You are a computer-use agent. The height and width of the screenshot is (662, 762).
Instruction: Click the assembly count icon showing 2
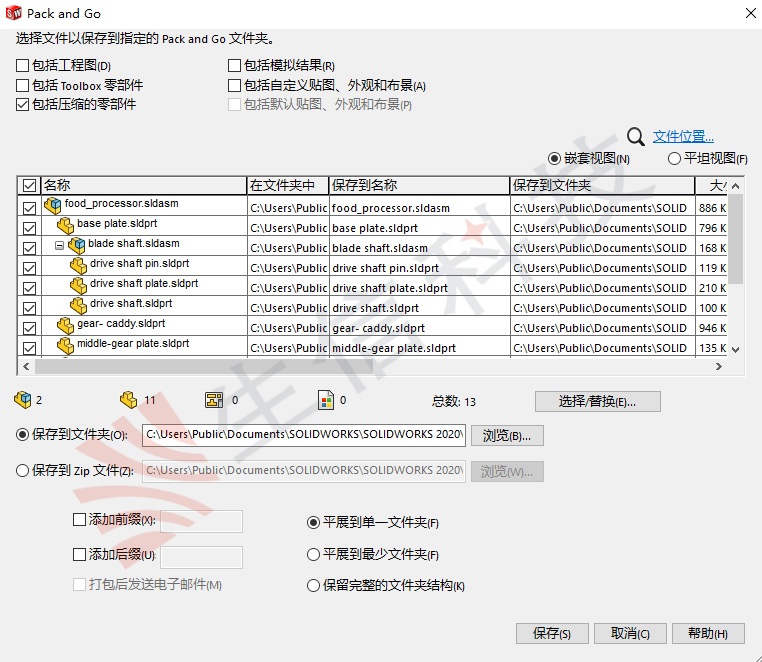[x=22, y=400]
